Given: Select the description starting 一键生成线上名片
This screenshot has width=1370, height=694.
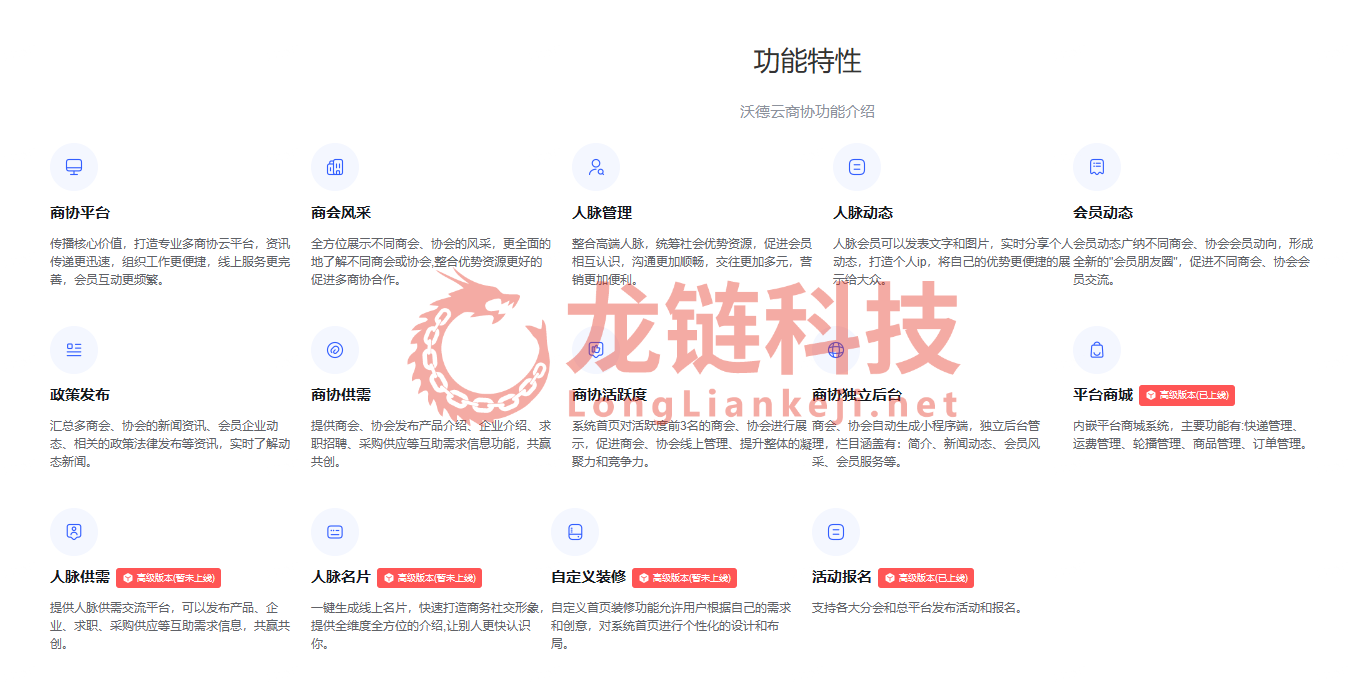Looking at the screenshot, I should (429, 626).
